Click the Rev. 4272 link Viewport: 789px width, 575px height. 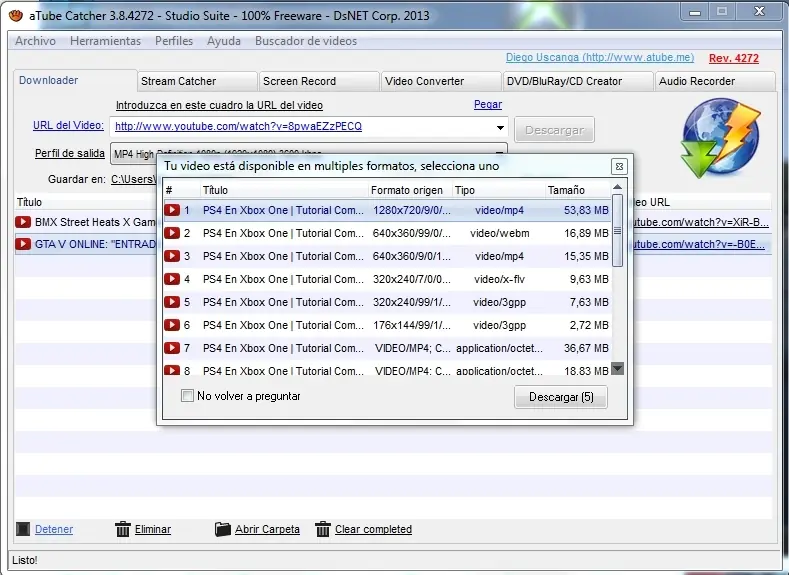point(734,58)
